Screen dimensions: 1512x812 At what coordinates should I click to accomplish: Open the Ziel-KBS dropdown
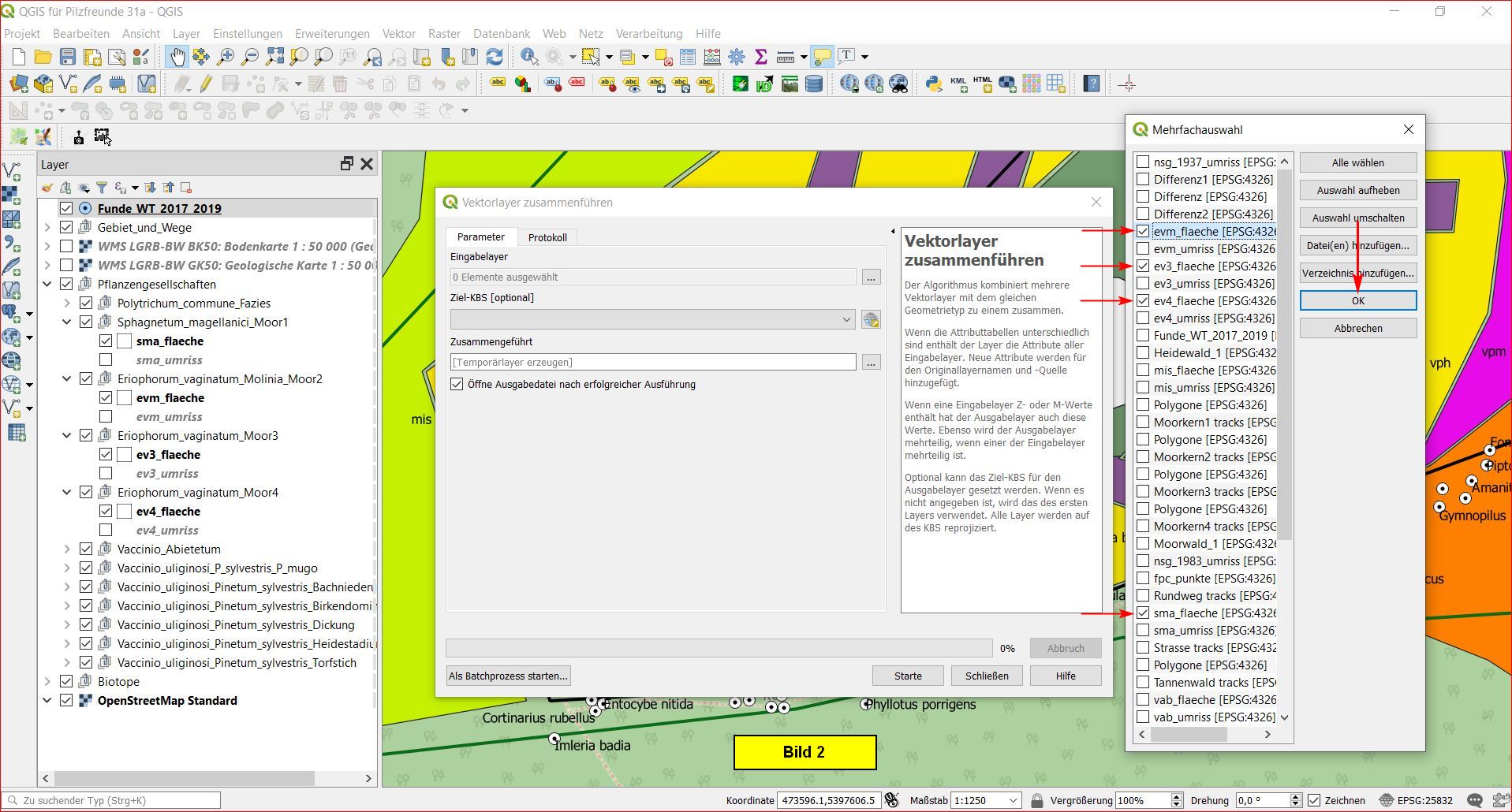[x=651, y=320]
